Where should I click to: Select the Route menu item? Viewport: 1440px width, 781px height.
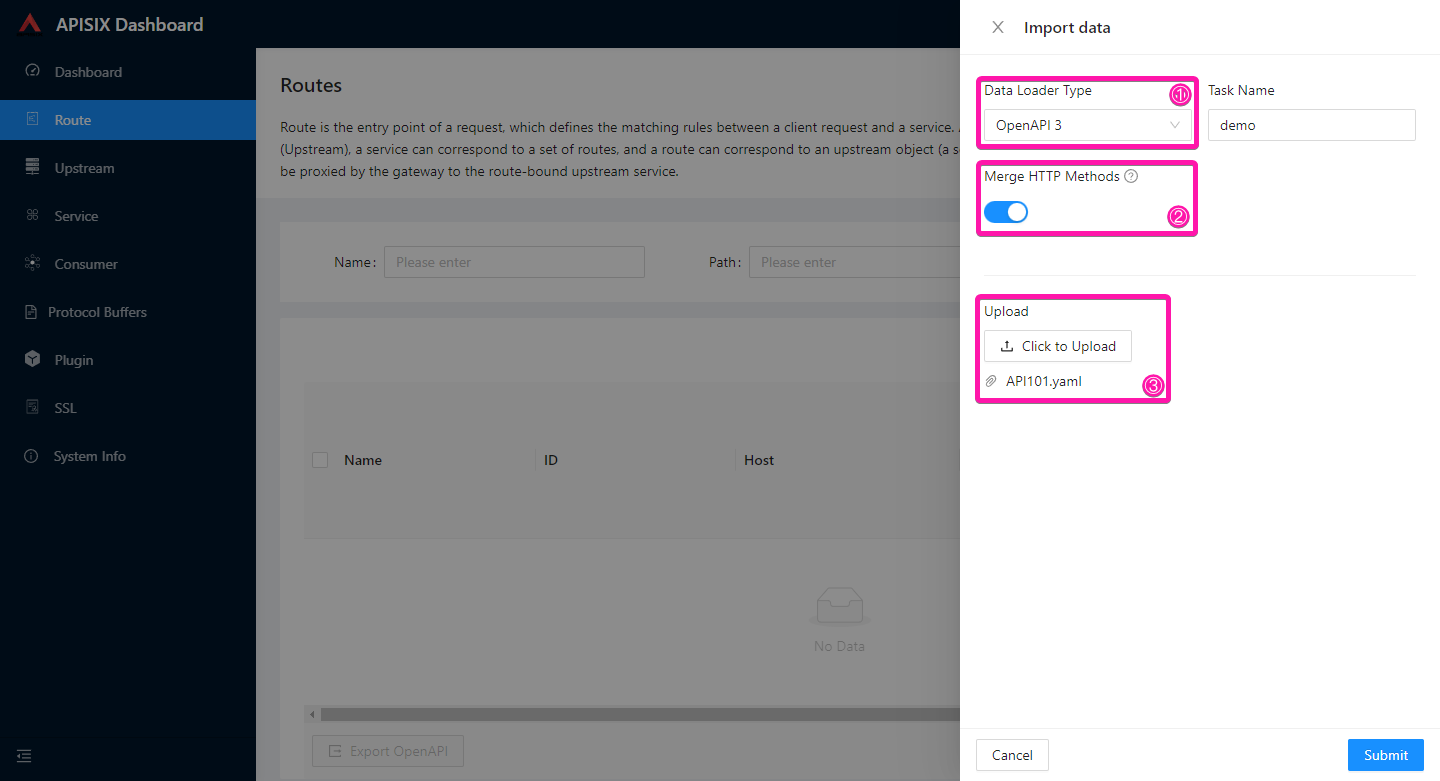coord(128,120)
